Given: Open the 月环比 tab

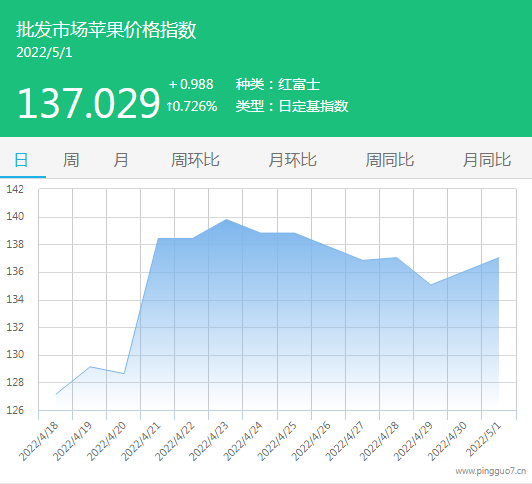Looking at the screenshot, I should pyautogui.click(x=292, y=160).
